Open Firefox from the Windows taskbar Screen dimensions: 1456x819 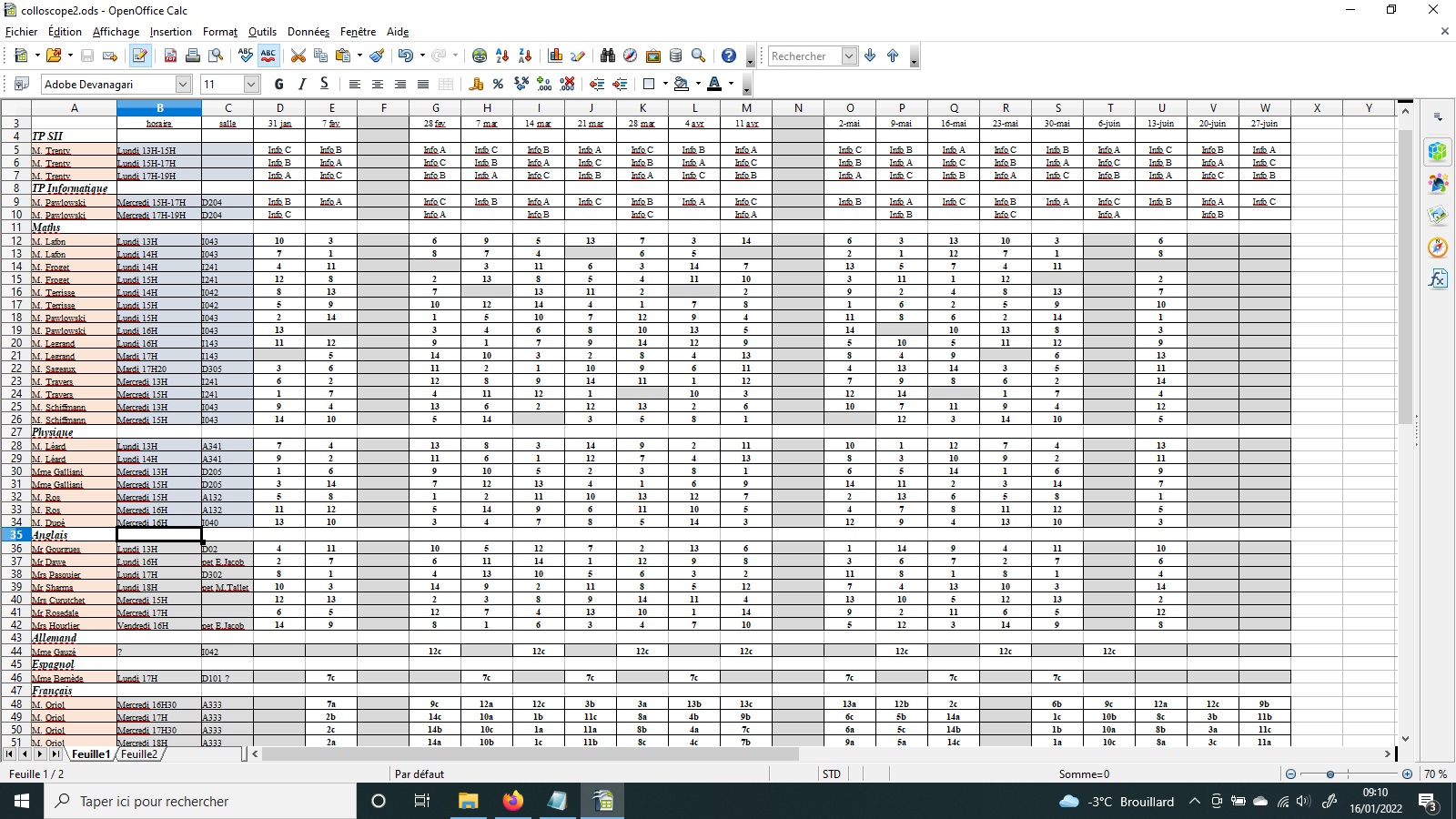point(513,801)
